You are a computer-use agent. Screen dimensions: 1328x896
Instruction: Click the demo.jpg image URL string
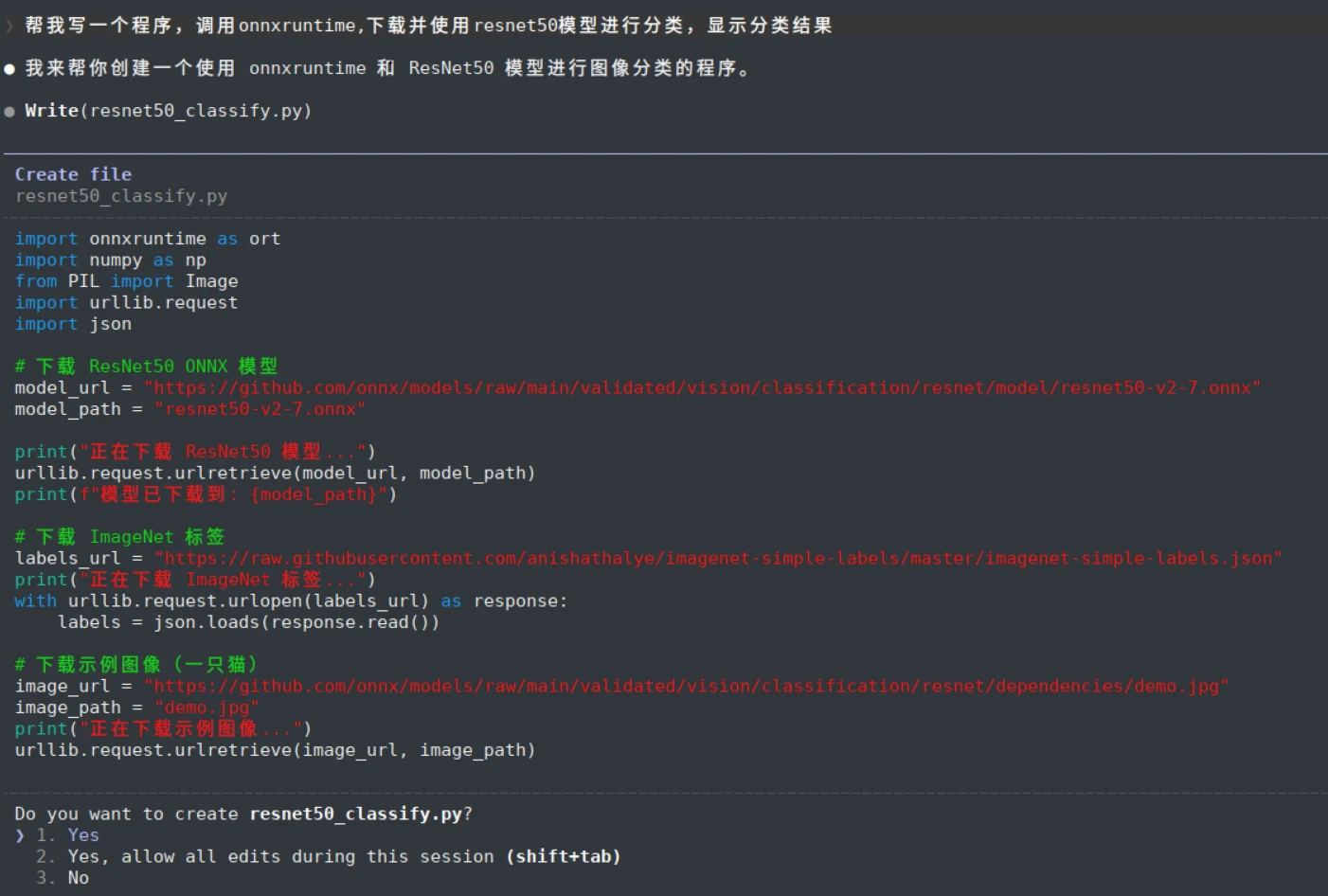pos(686,686)
